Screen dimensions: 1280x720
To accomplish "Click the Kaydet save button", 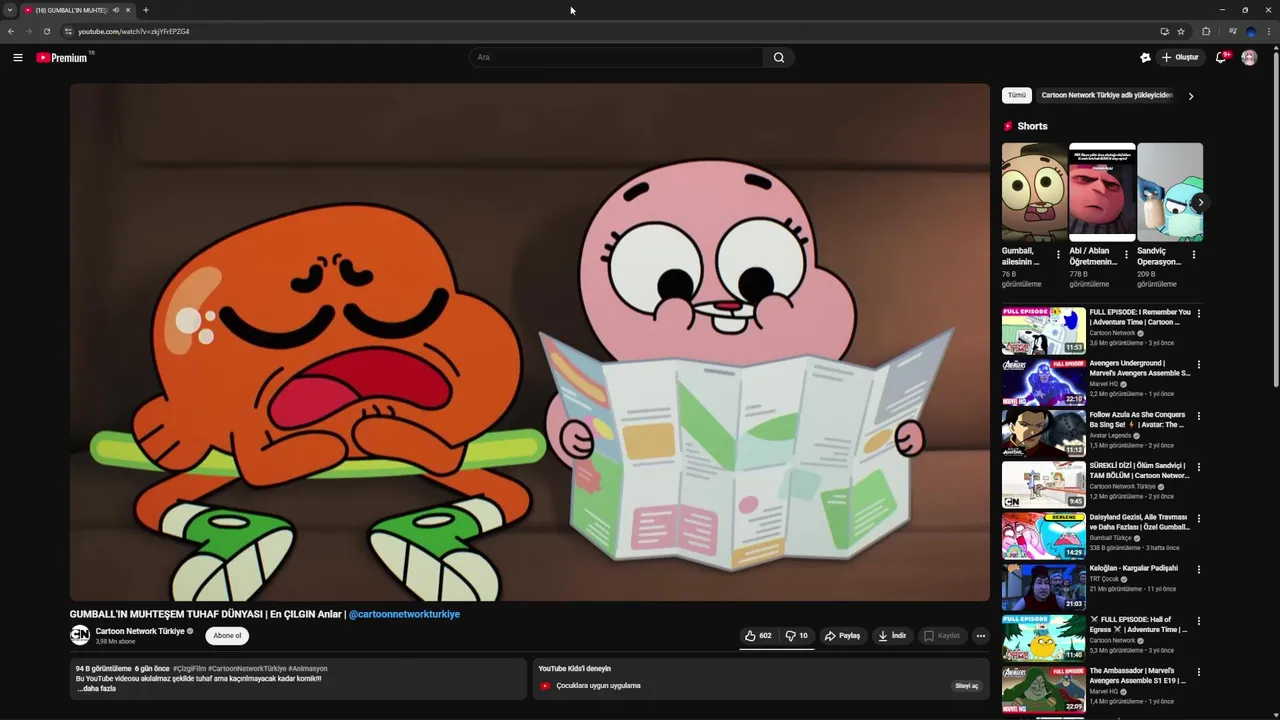I will pyautogui.click(x=941, y=636).
